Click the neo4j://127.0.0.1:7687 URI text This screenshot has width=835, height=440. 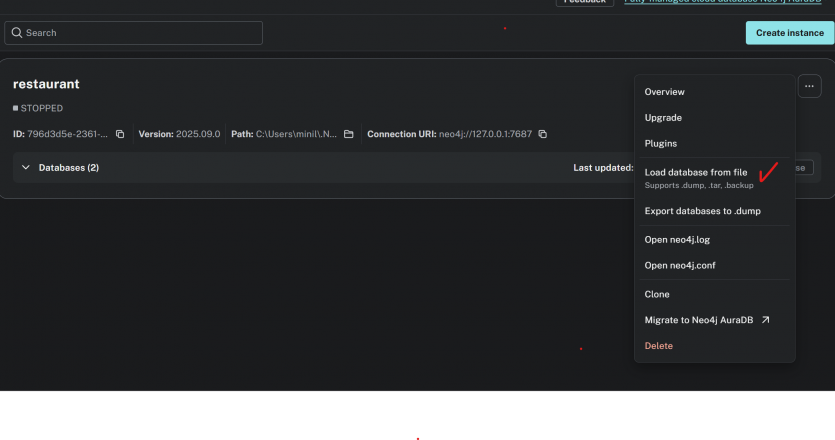485,134
